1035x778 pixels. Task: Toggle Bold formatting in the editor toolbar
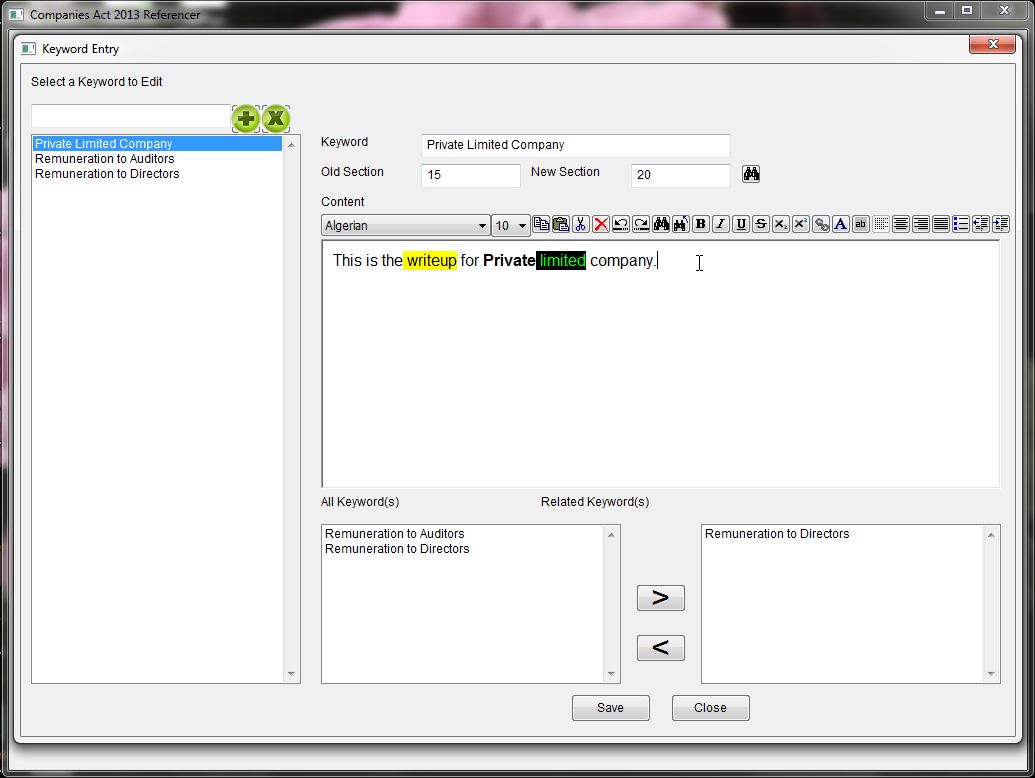point(701,225)
